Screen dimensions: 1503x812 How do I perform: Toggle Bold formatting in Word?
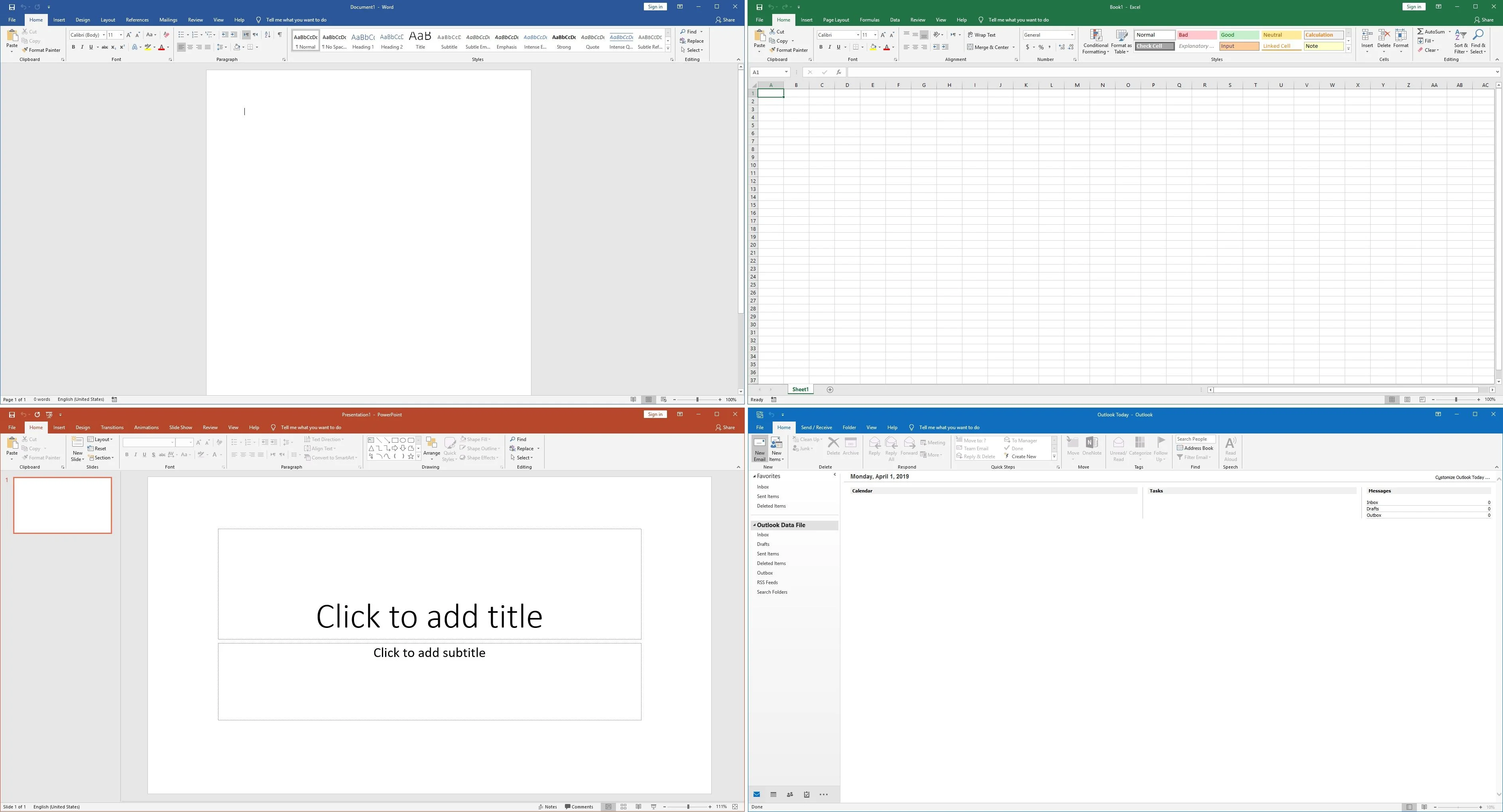pos(74,47)
